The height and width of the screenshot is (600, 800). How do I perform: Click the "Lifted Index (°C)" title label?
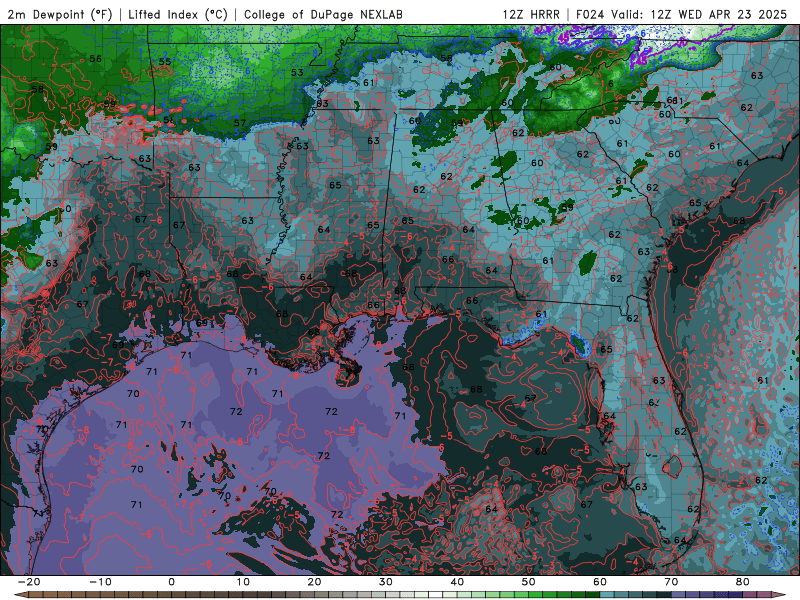point(178,14)
